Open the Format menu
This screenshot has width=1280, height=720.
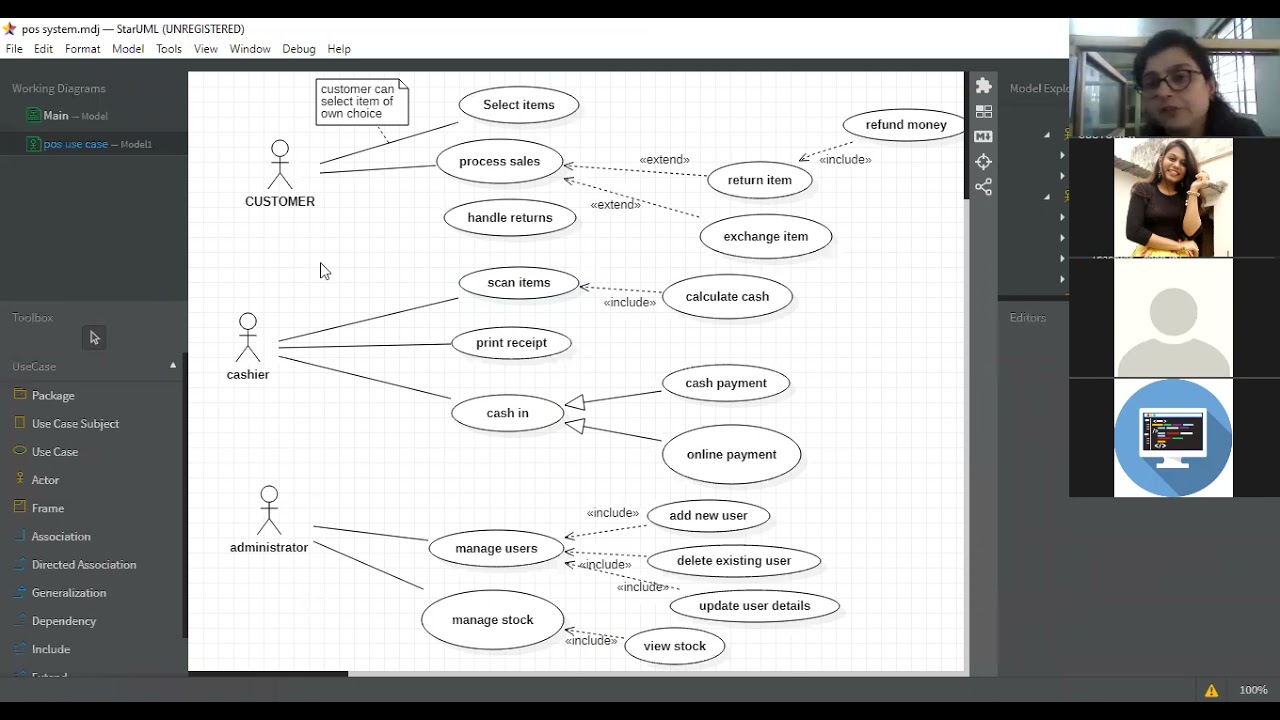coord(82,49)
